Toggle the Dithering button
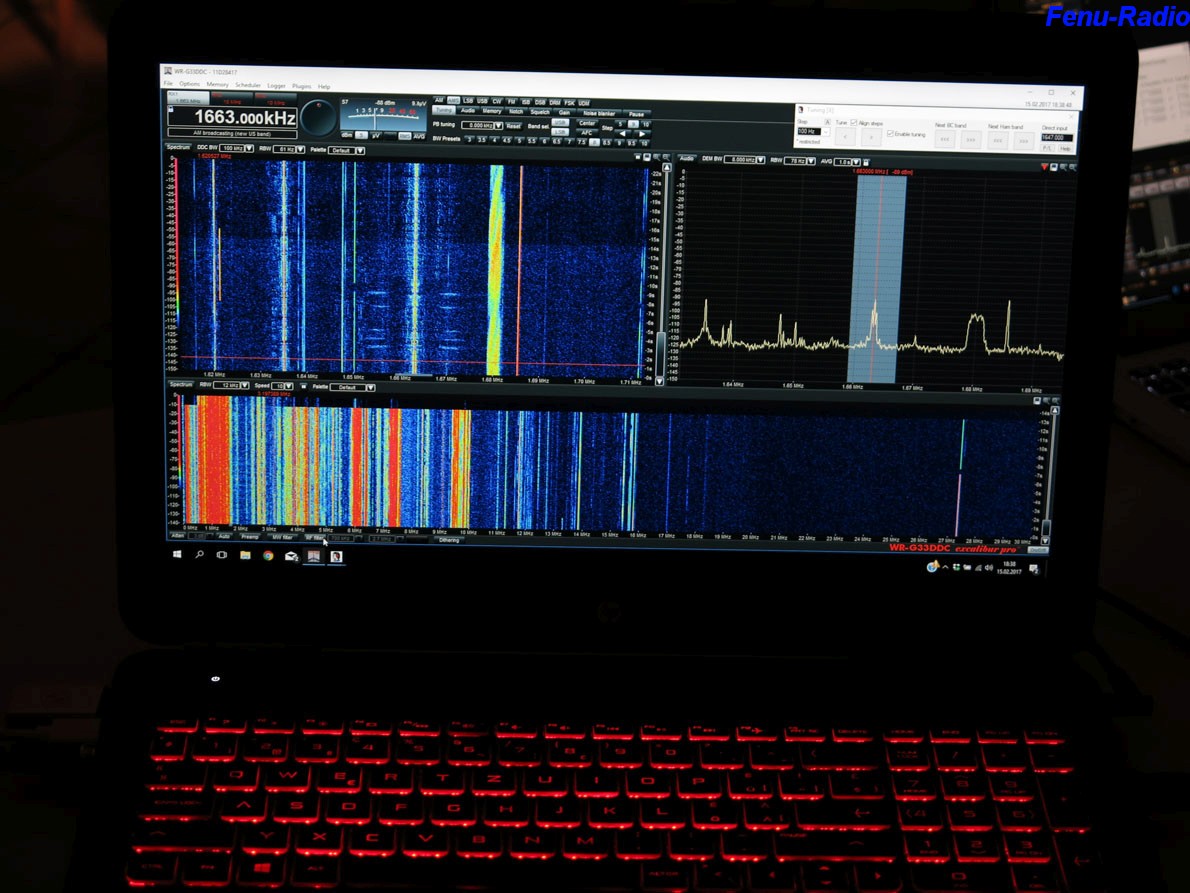Image resolution: width=1190 pixels, height=893 pixels. click(449, 539)
